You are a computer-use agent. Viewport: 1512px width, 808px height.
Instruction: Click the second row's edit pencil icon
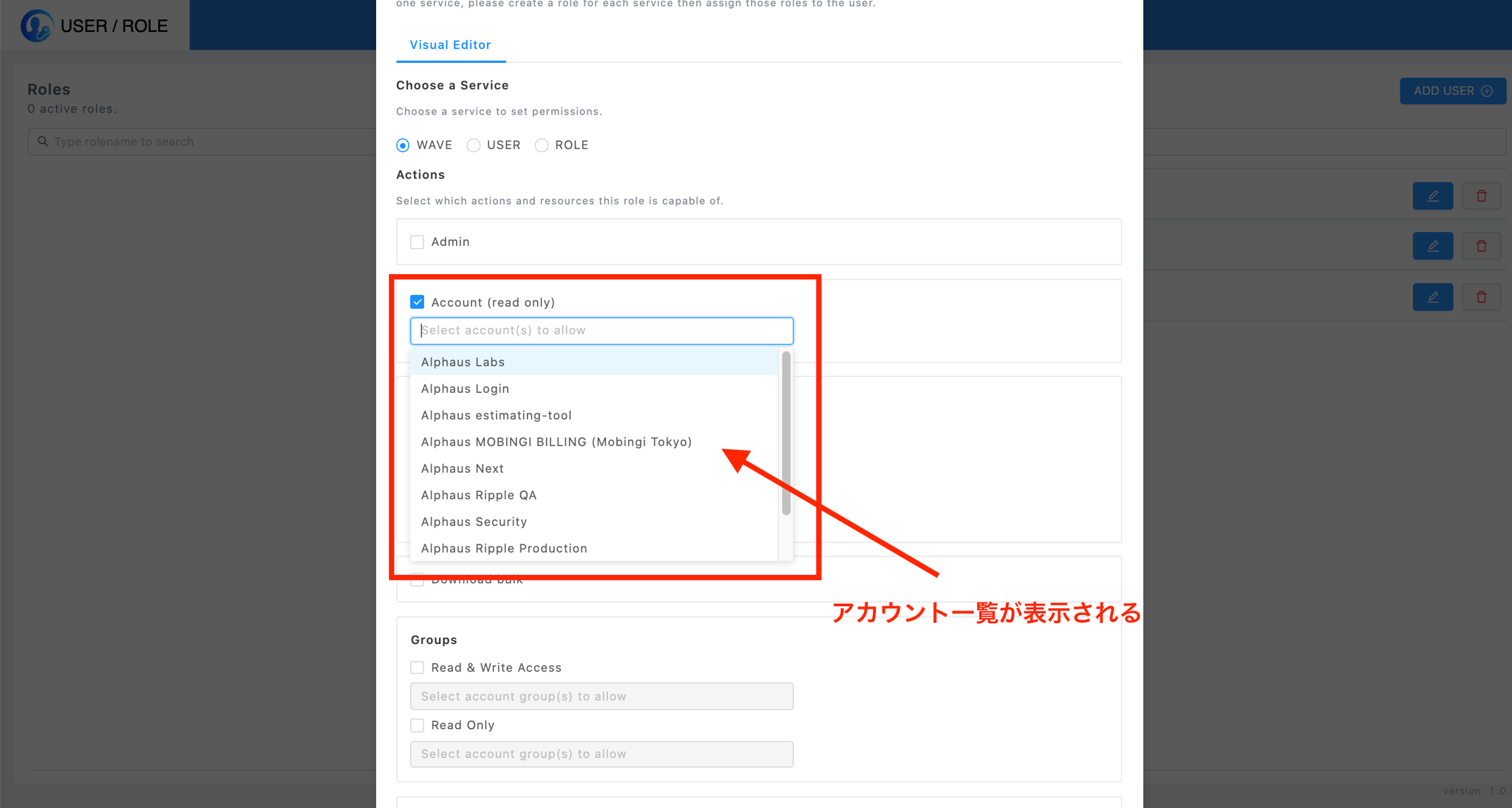[1433, 246]
